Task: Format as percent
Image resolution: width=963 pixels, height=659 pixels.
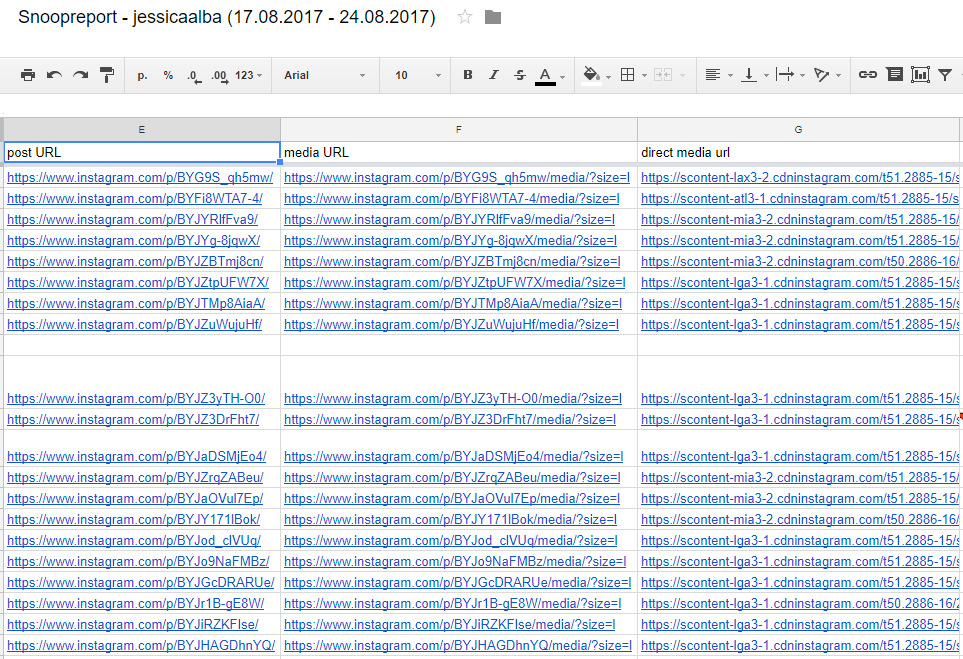Action: (x=168, y=75)
